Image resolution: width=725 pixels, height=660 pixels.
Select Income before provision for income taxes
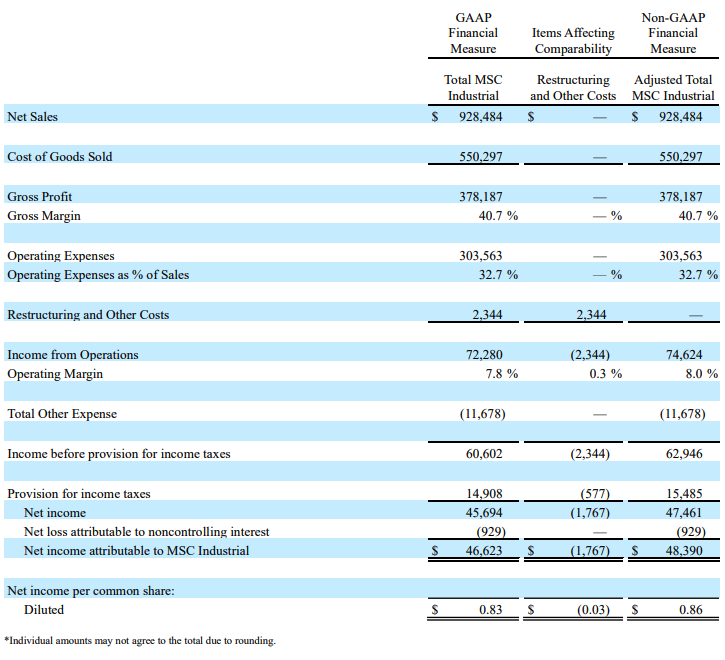(119, 454)
